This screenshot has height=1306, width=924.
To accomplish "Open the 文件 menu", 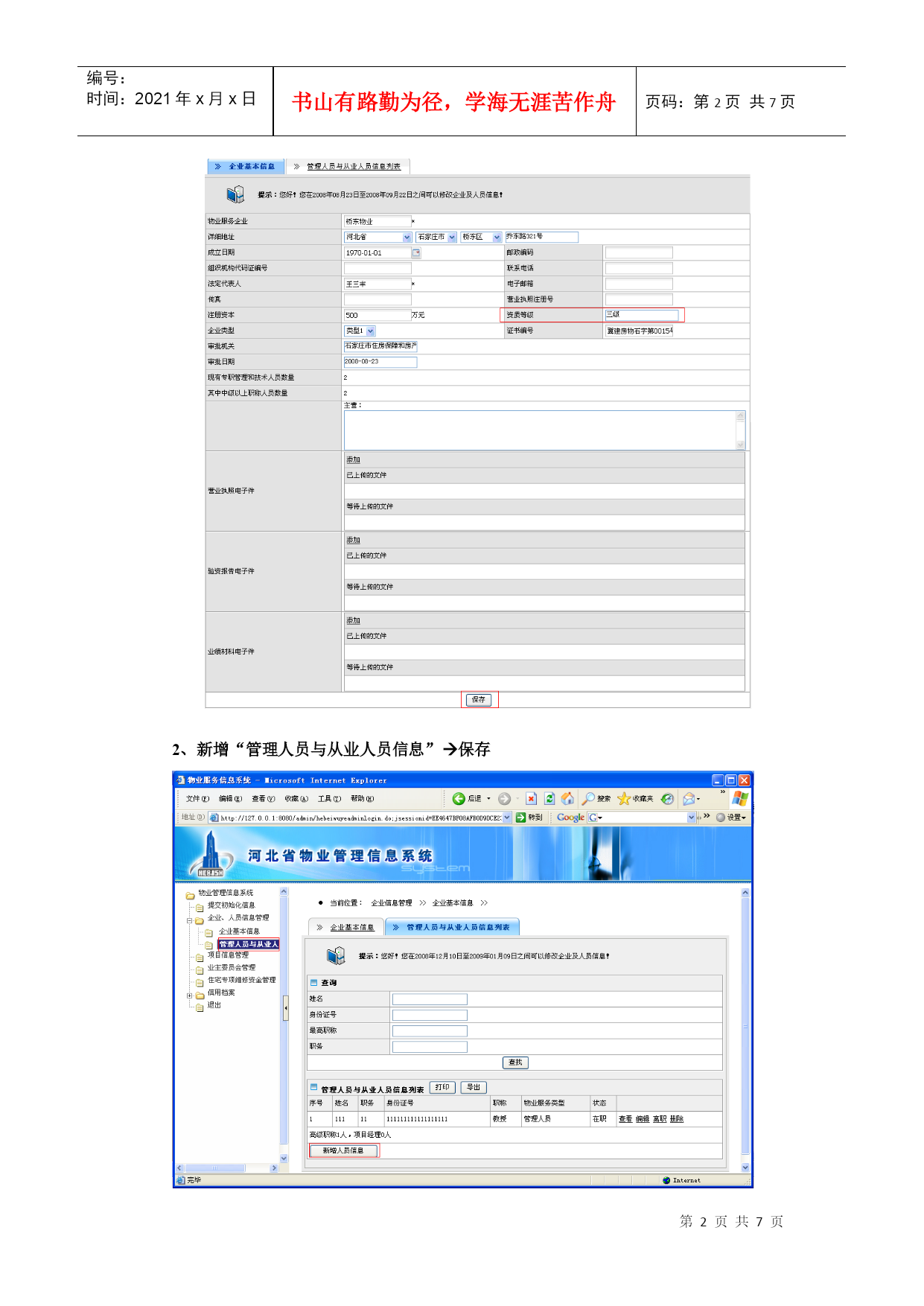I will (x=197, y=799).
